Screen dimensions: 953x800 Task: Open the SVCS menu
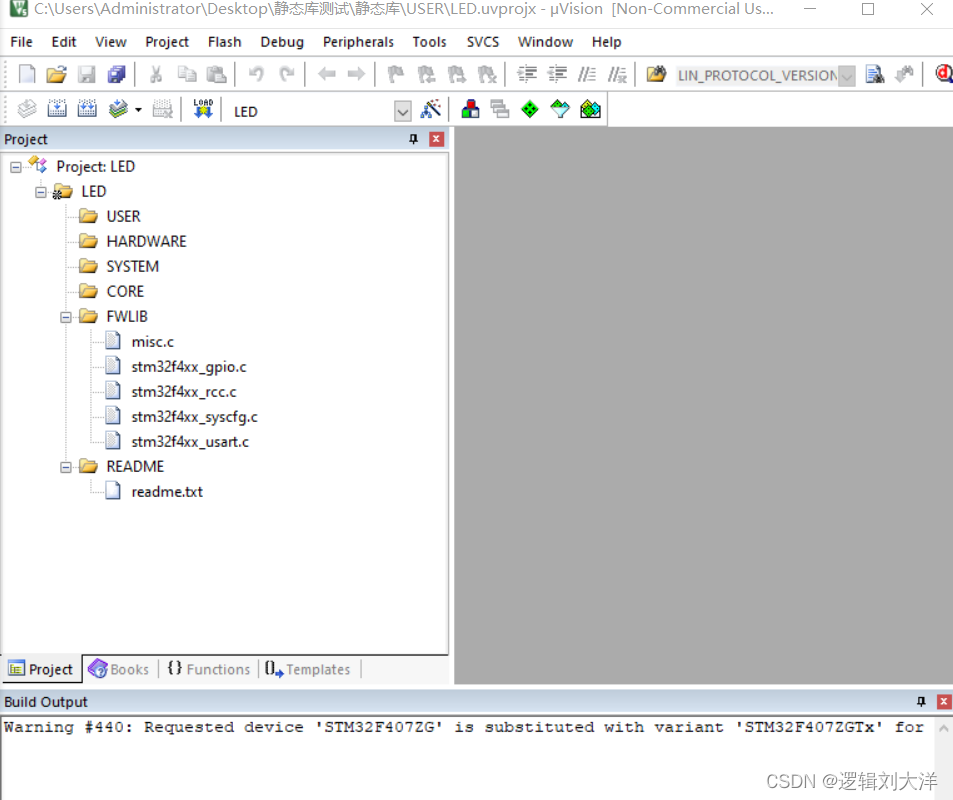point(483,42)
